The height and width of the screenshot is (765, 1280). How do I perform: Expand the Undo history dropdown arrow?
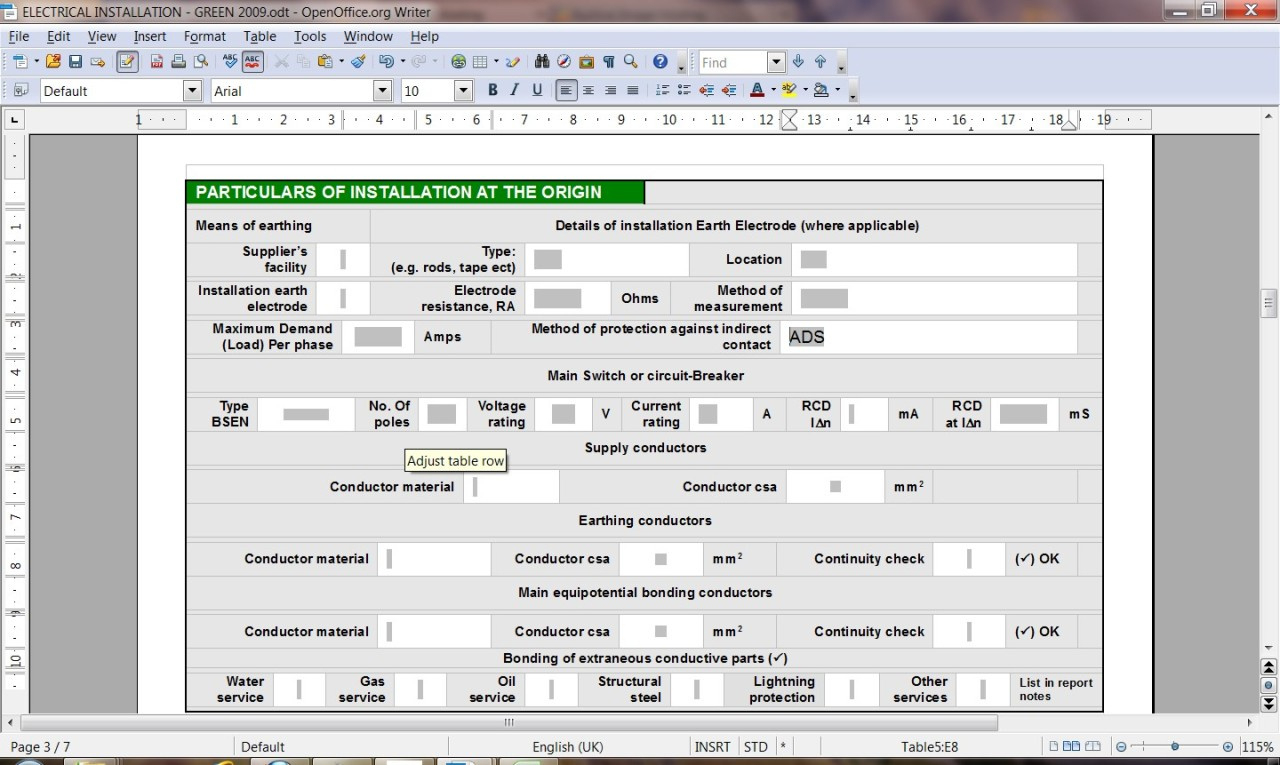coord(402,62)
